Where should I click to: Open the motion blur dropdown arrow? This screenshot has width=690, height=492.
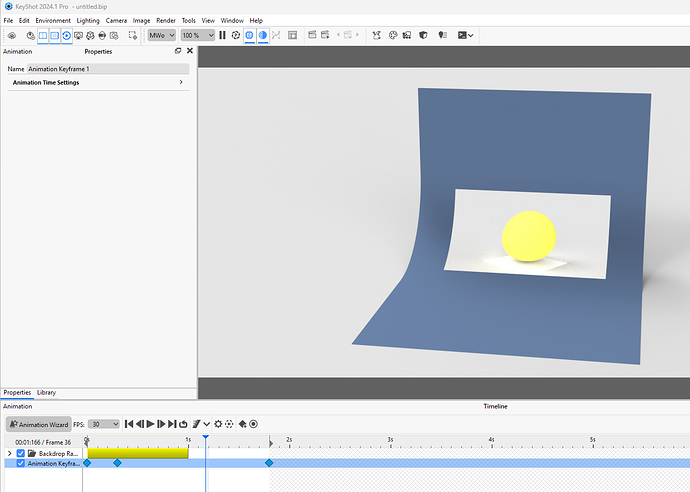[206, 424]
